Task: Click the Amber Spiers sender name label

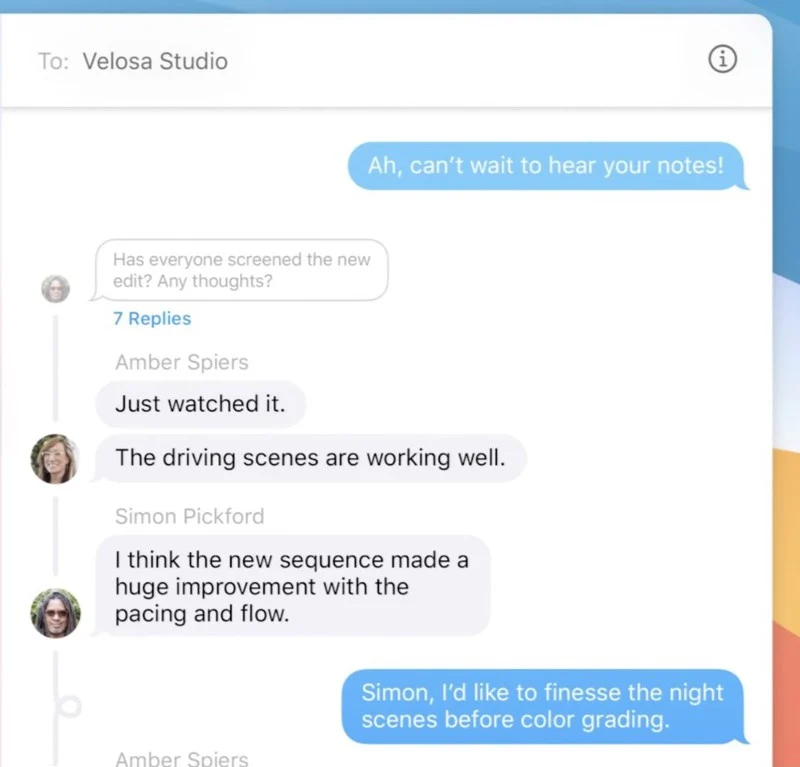Action: point(182,362)
